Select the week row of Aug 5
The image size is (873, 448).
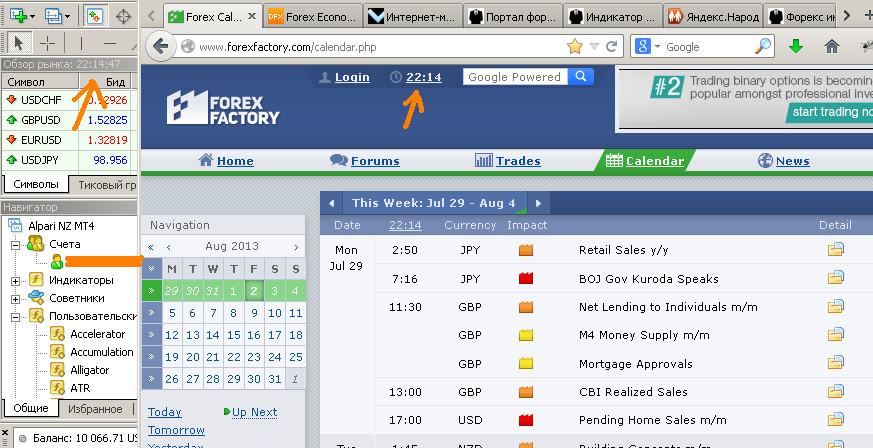(151, 313)
